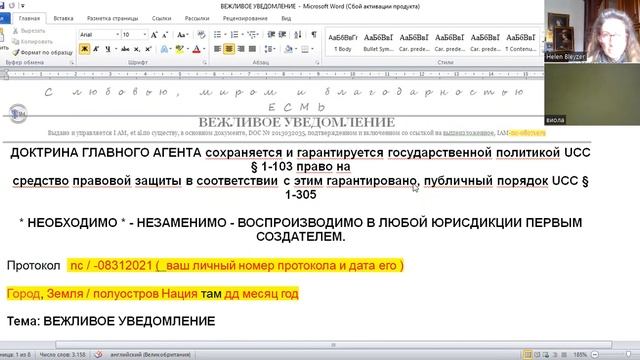The image size is (640, 360).
Task: Click the Sort icon in the paragraph group
Action: (x=298, y=35)
